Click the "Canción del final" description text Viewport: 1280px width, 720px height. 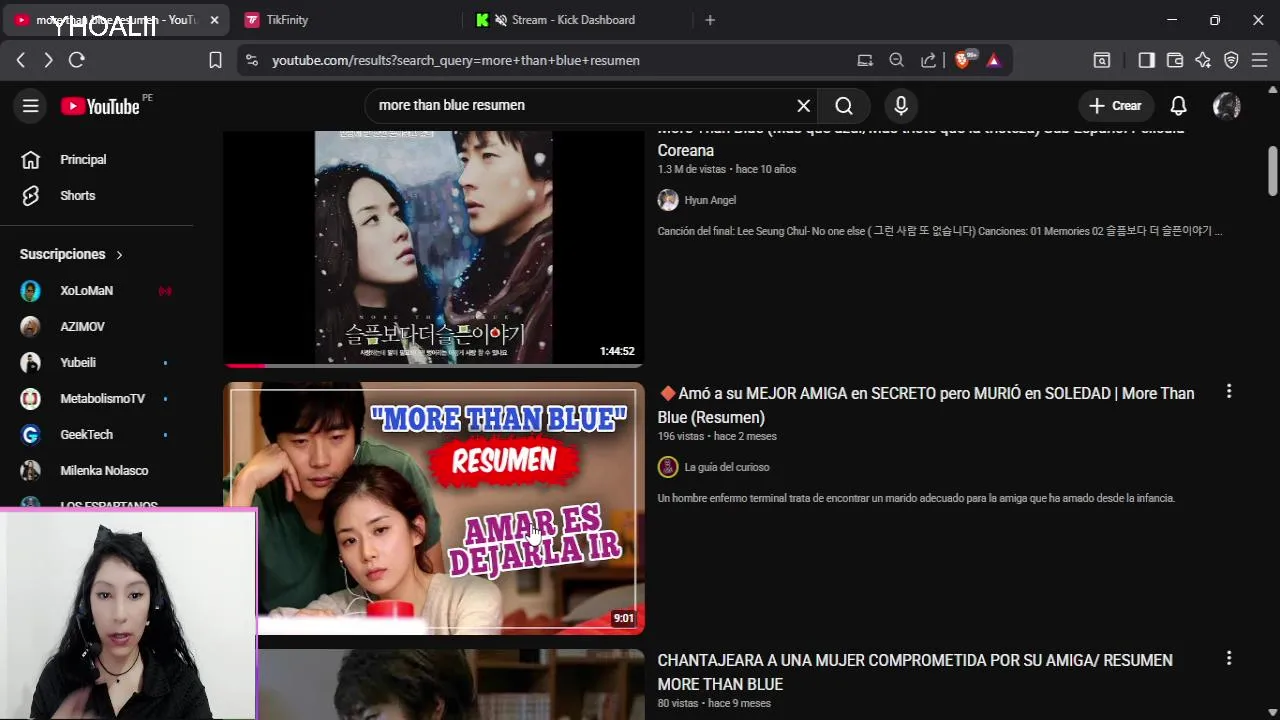pyautogui.click(x=940, y=231)
